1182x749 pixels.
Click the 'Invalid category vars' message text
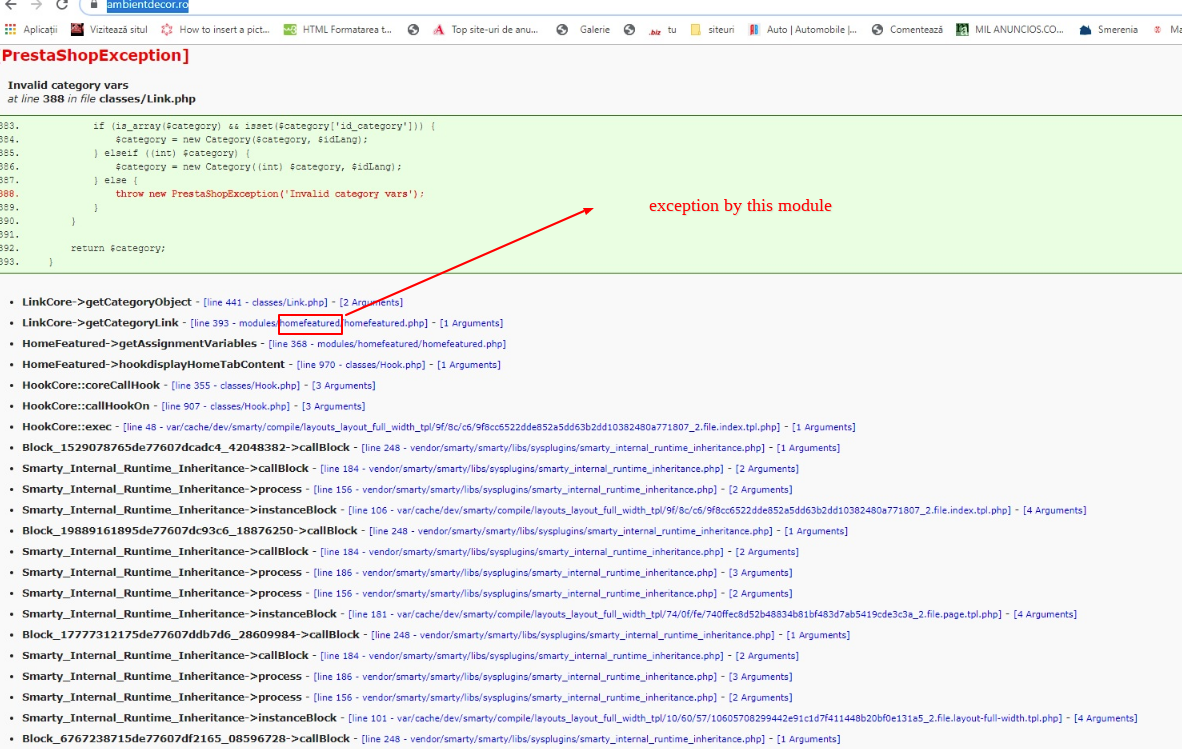68,85
